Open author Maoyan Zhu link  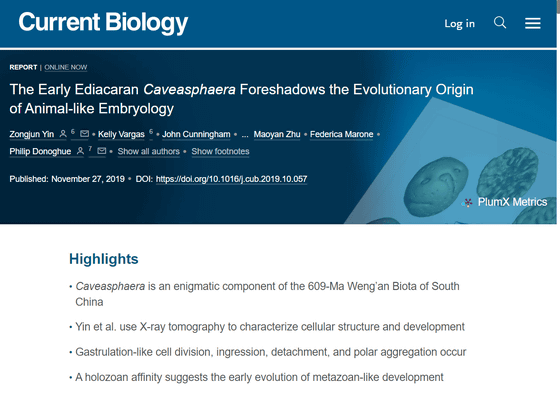pyautogui.click(x=277, y=134)
